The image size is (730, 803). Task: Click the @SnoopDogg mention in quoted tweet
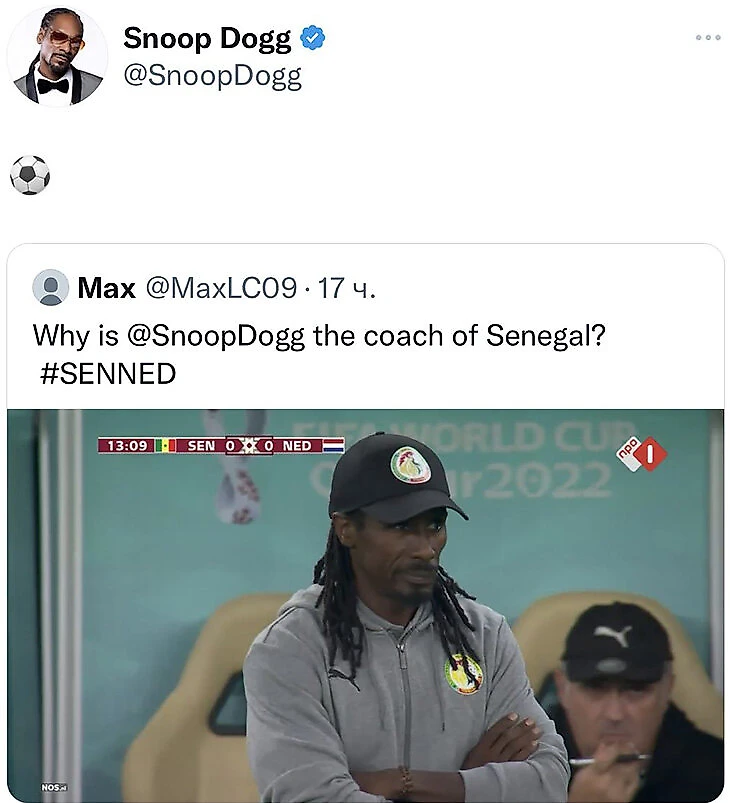[x=215, y=336]
